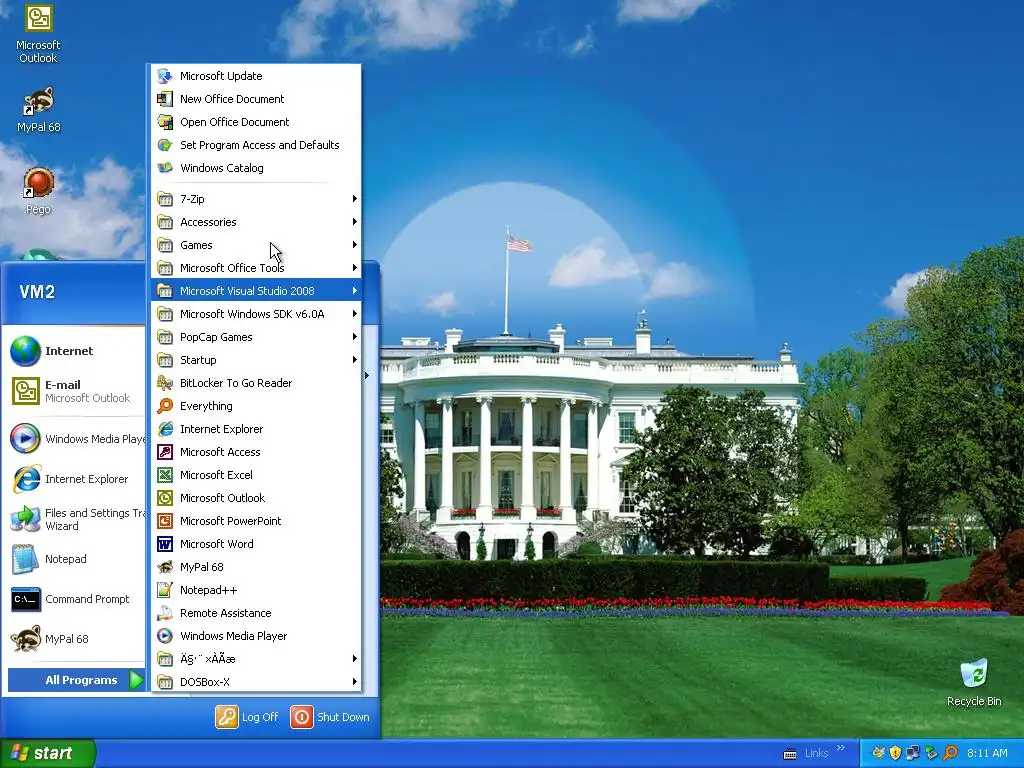Screen dimensions: 1024x768
Task: Click Set Program Access and Defaults icon
Action: click(x=165, y=145)
